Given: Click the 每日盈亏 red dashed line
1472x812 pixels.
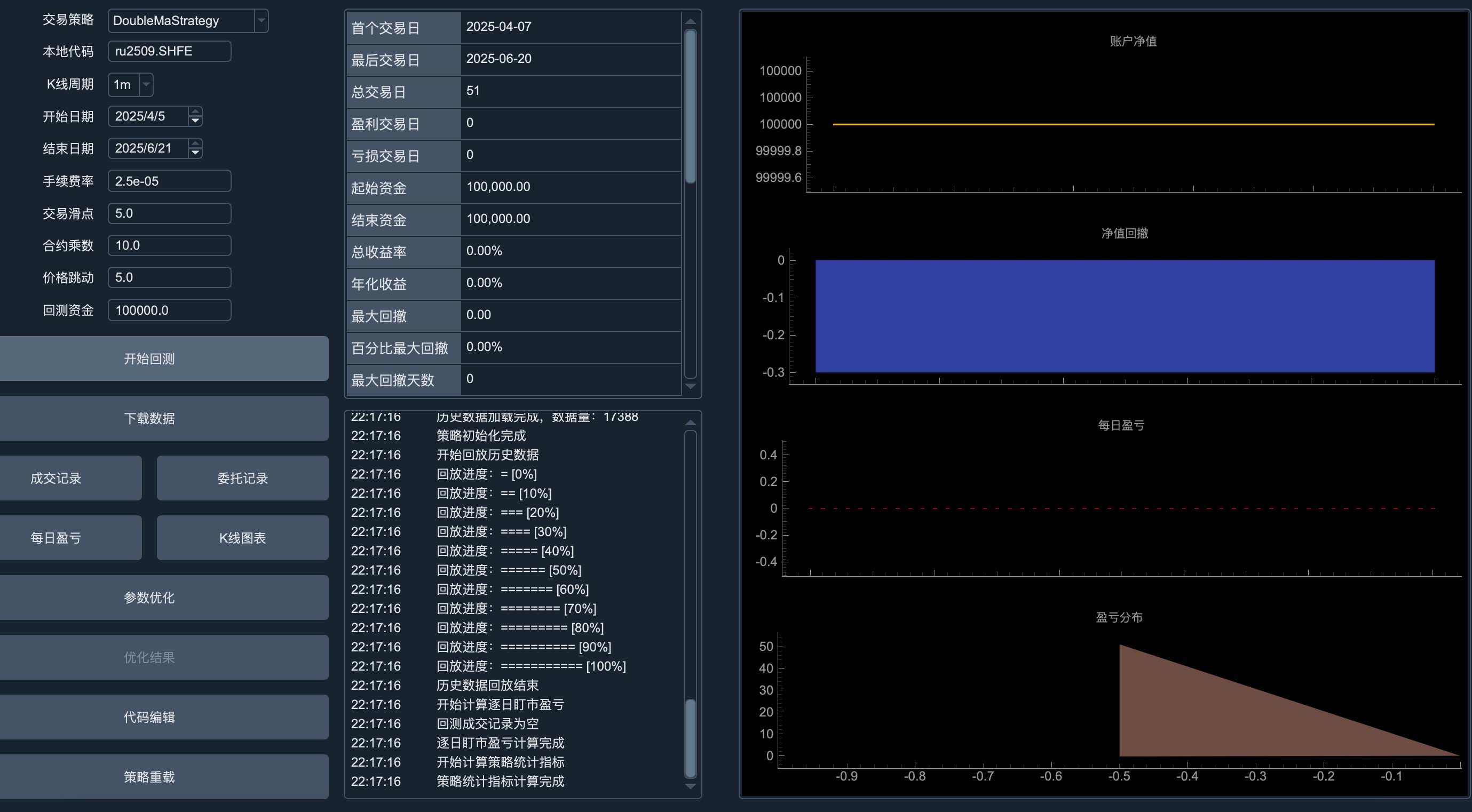Looking at the screenshot, I should click(1121, 508).
